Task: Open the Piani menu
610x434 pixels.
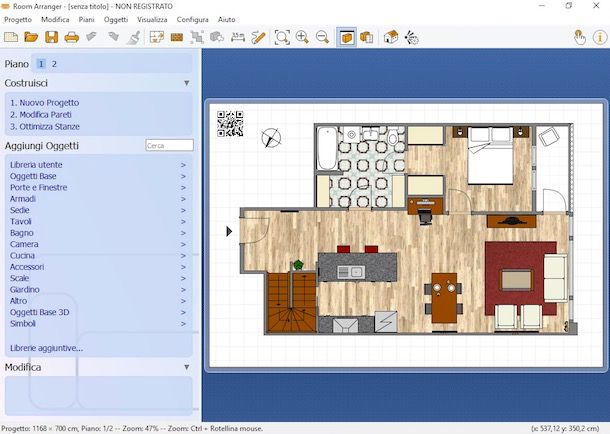Action: (x=86, y=19)
